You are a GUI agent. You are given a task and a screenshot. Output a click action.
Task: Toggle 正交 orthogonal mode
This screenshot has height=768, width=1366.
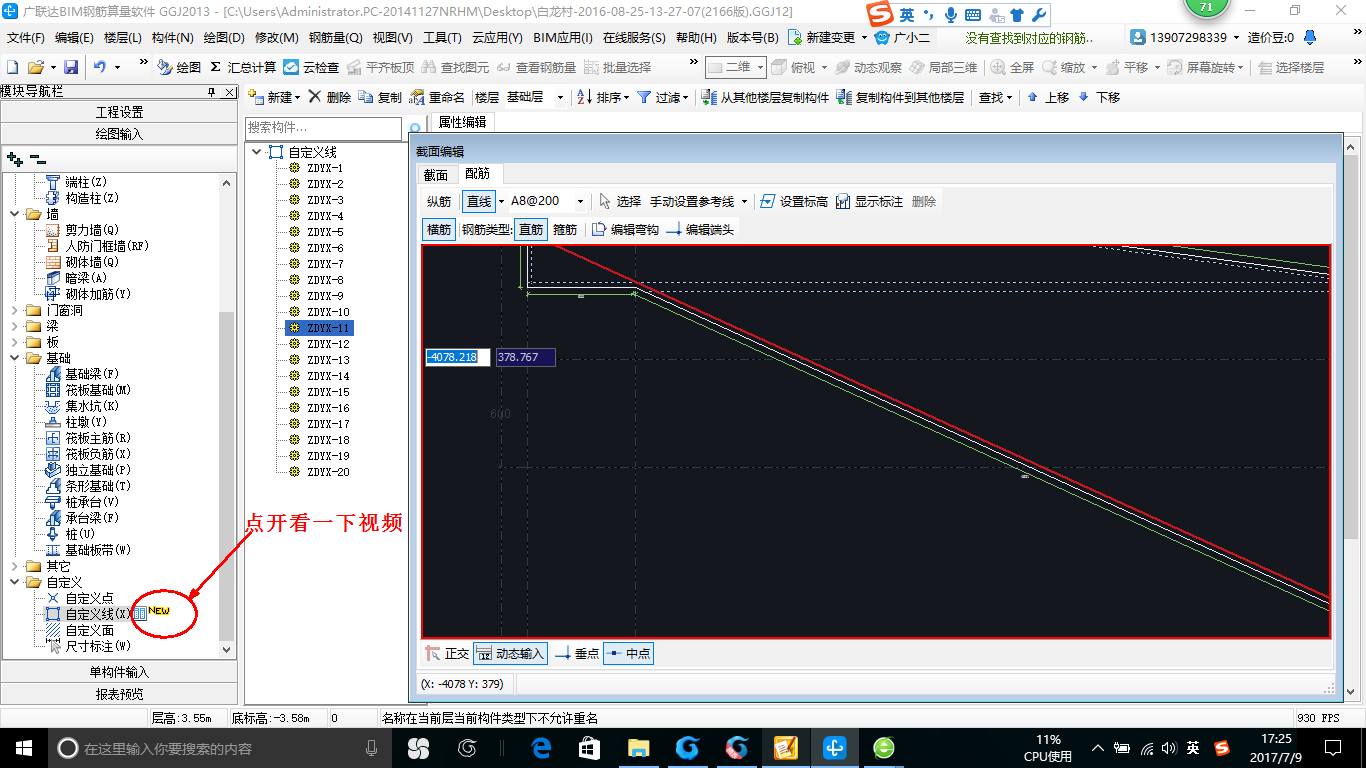click(x=446, y=653)
